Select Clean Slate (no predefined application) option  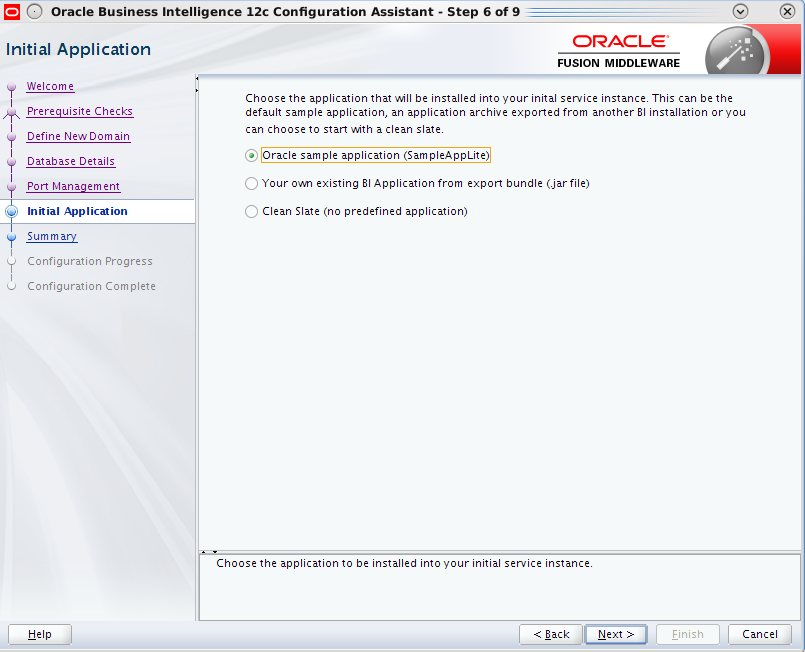(x=251, y=212)
